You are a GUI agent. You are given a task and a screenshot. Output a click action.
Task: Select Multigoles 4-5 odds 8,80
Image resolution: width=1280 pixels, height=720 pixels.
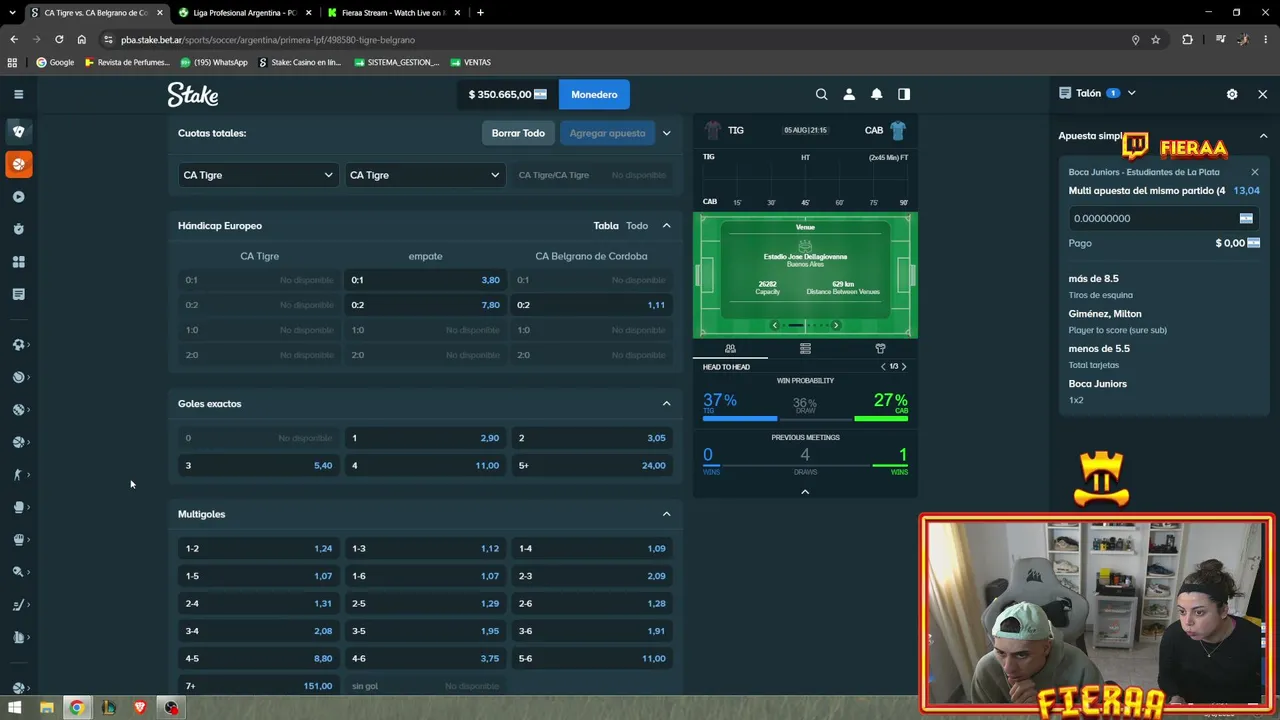click(258, 659)
